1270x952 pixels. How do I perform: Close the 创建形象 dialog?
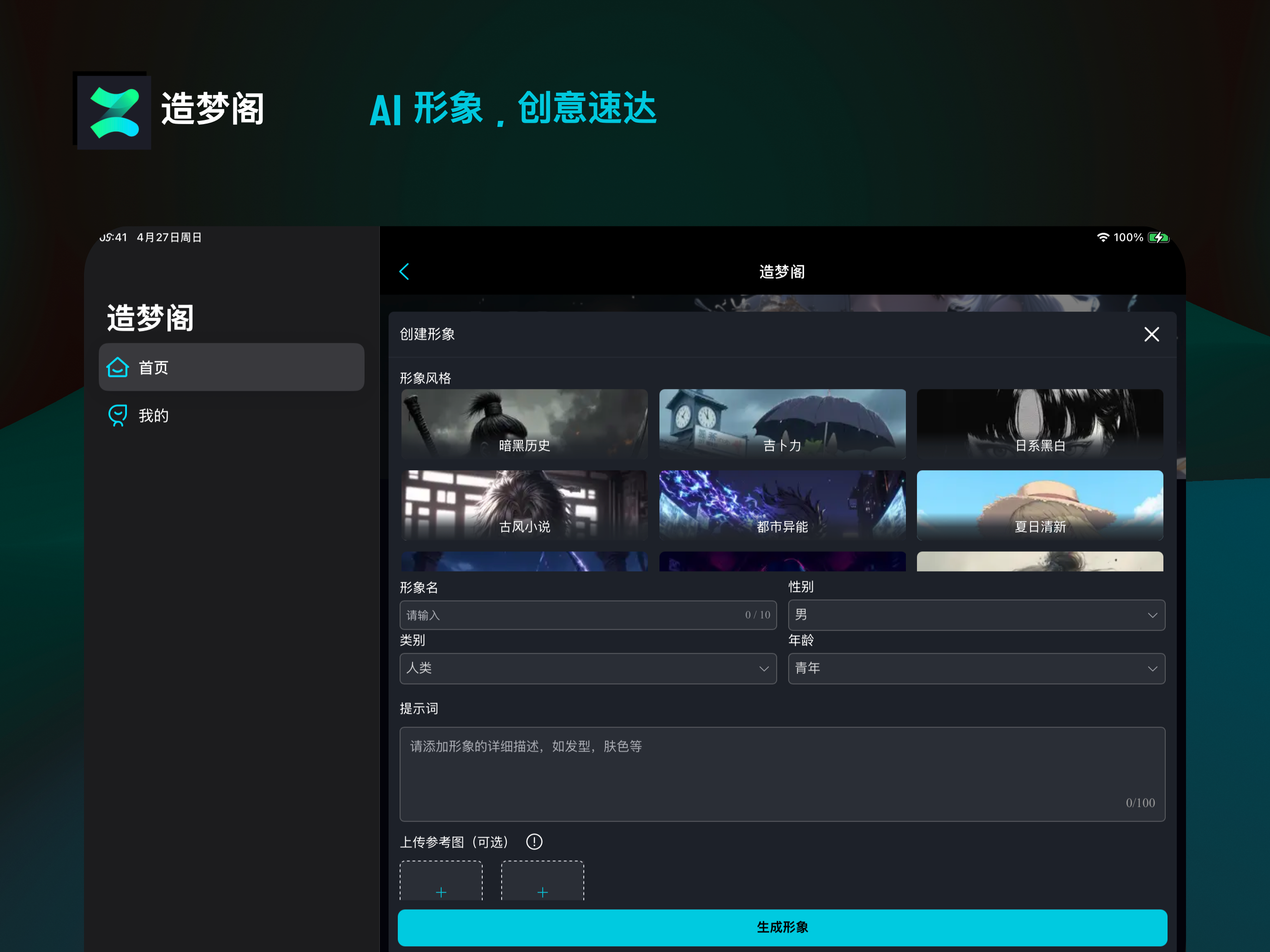point(1151,334)
